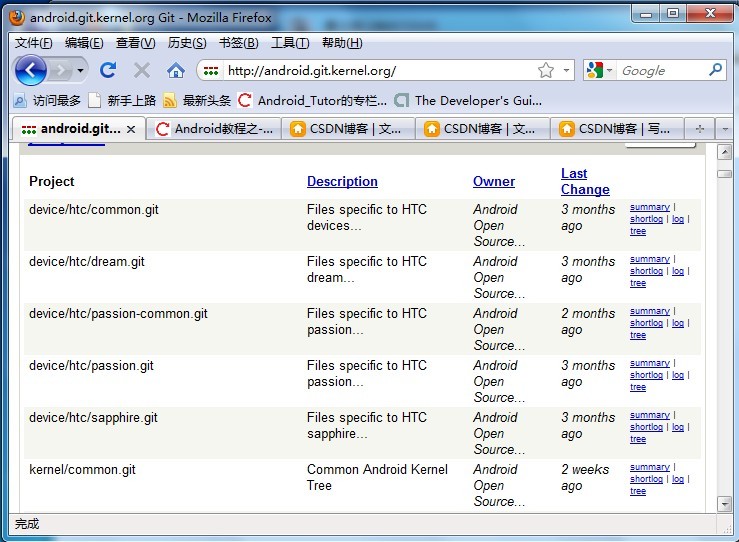Switch to the second CSDN博客 | 文... tab
The image size is (739, 542).
pos(483,129)
